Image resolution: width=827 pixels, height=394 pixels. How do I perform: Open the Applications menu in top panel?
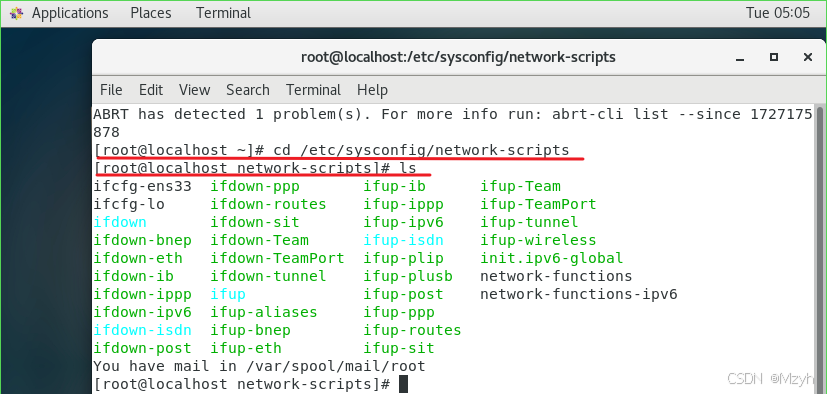[70, 13]
